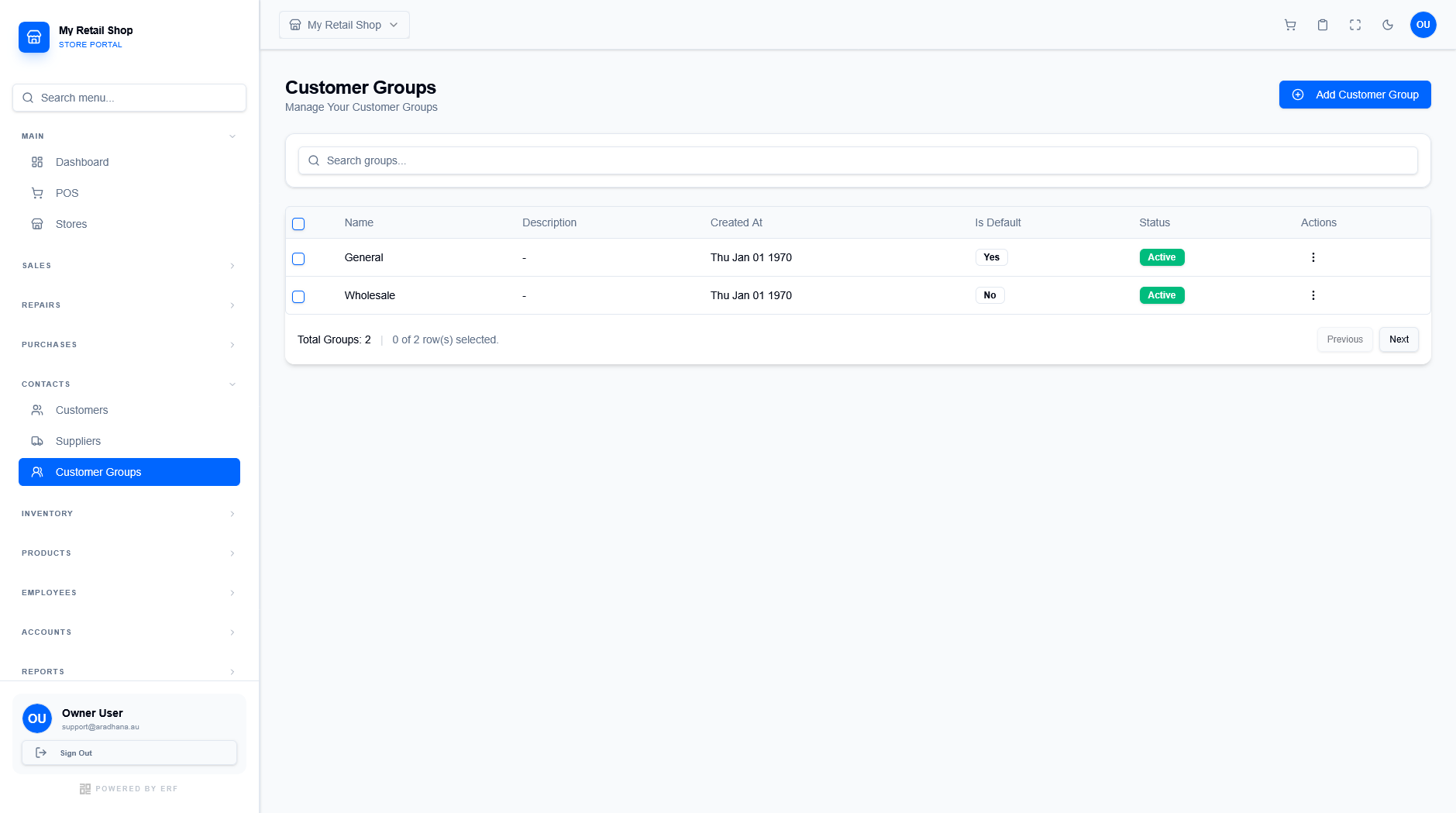
Task: Open the POS cart icon in the header
Action: [1289, 24]
